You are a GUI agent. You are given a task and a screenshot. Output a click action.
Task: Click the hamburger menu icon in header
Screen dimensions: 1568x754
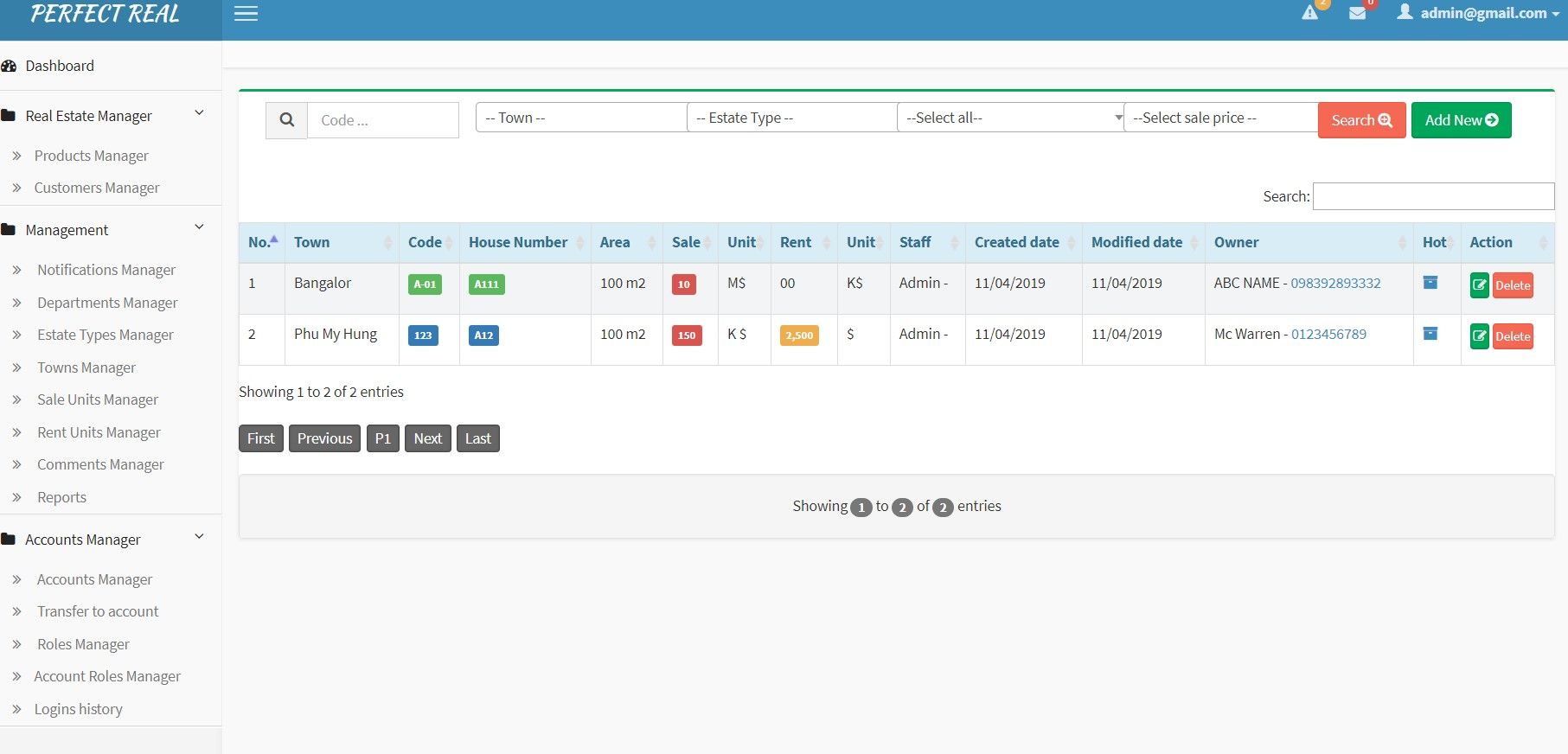(x=246, y=14)
